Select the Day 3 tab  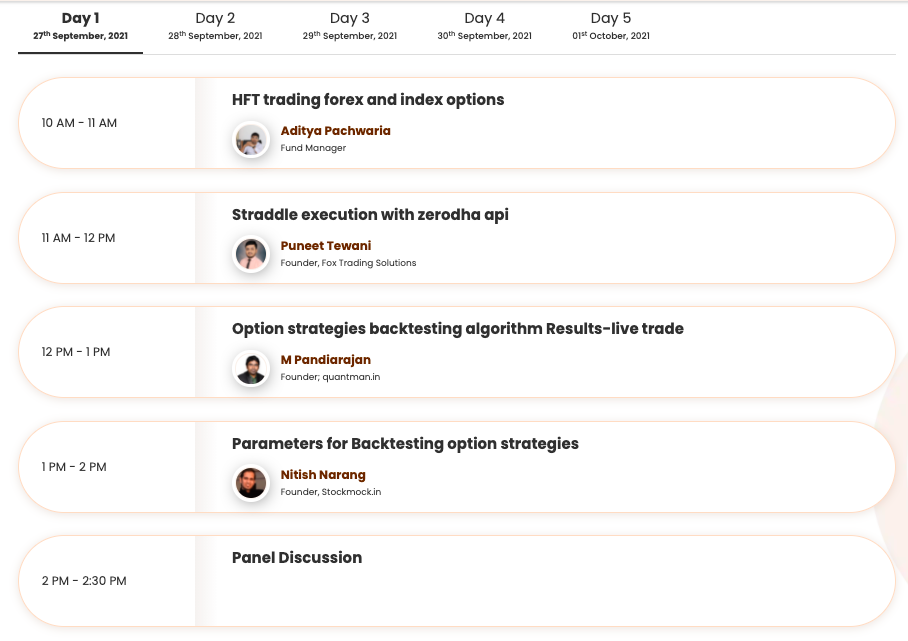pos(350,26)
